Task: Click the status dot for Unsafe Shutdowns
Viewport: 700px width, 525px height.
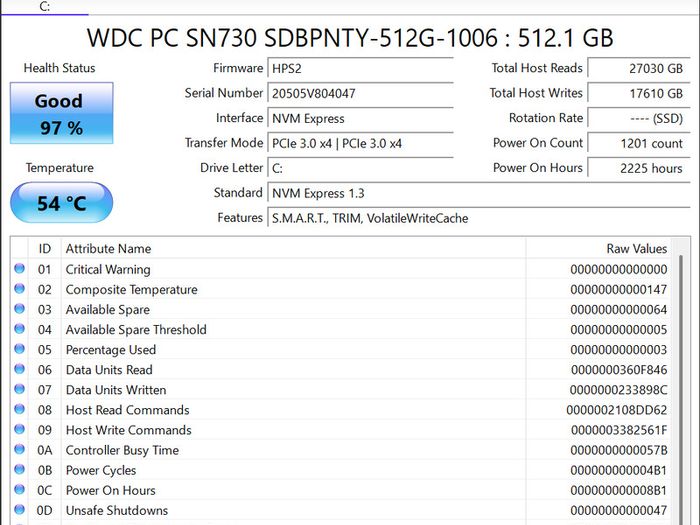Action: [19, 509]
